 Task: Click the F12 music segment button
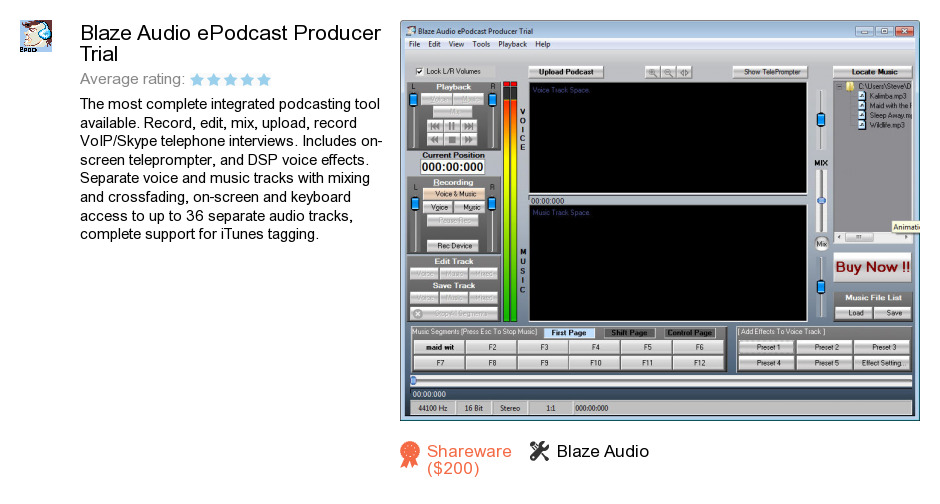[x=699, y=363]
